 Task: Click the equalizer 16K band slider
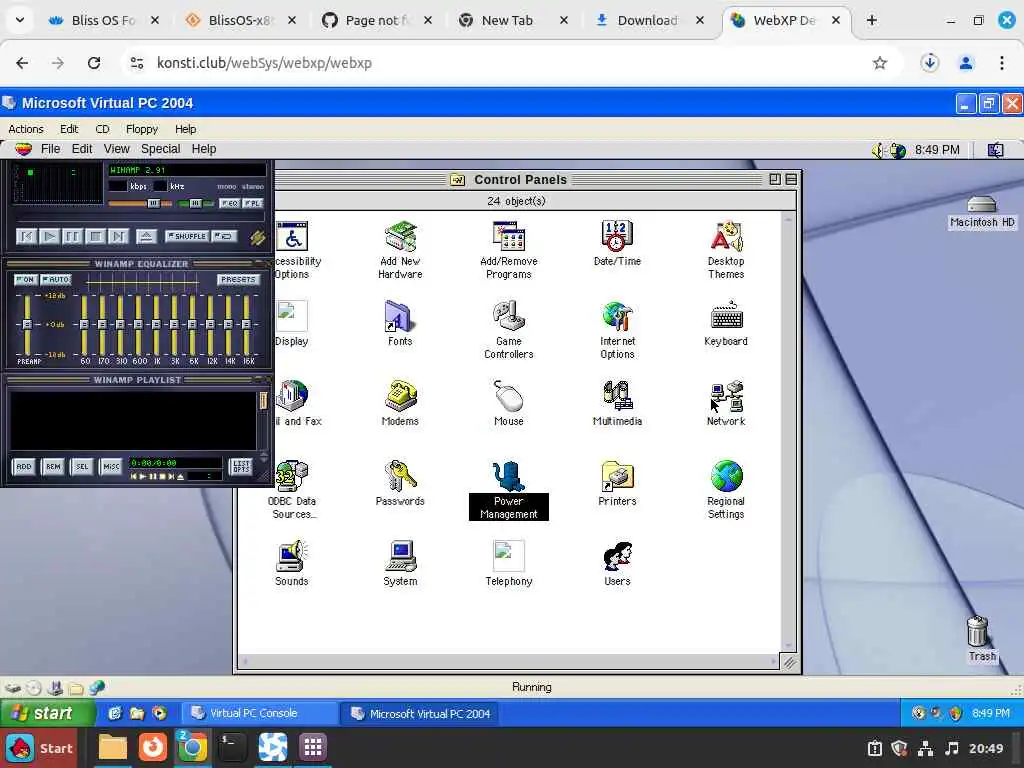[246, 324]
